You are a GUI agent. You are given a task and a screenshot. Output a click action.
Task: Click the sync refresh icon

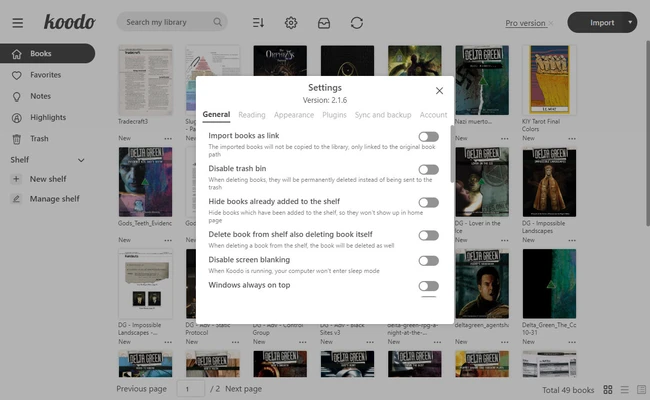357,23
